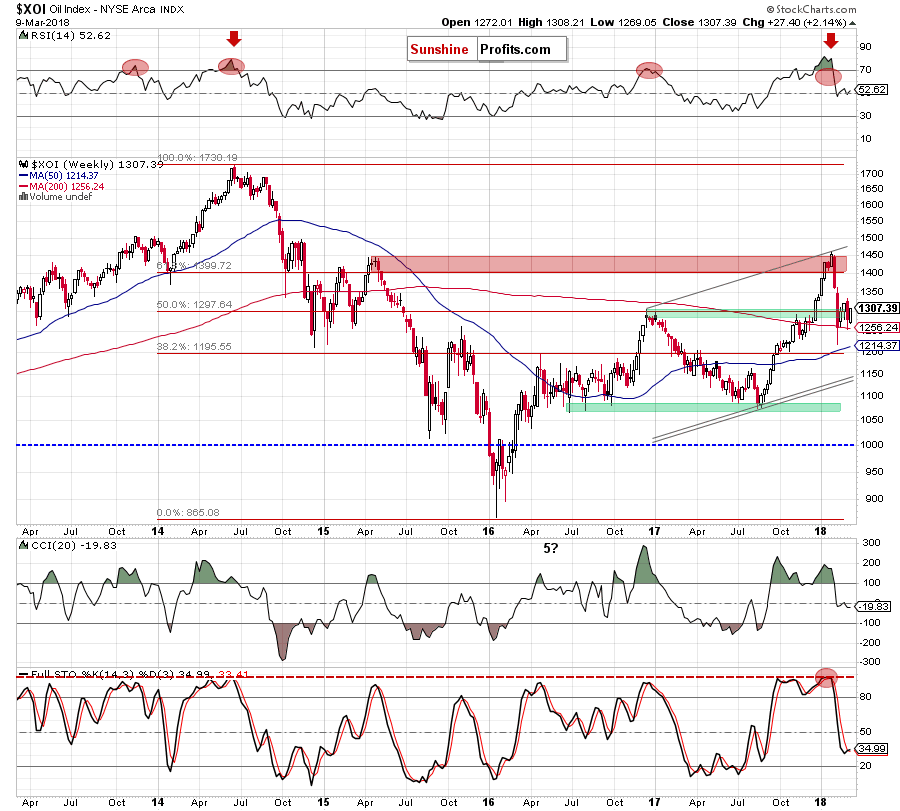Click the 9-Mar-2018 chart date

(42, 22)
